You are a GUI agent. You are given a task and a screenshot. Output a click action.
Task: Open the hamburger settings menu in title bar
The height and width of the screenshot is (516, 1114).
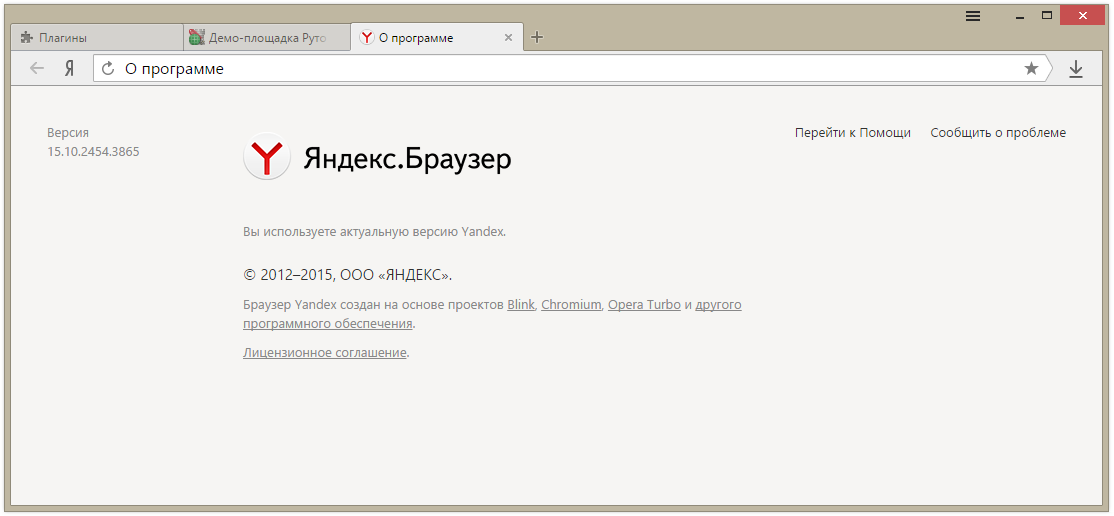click(973, 16)
